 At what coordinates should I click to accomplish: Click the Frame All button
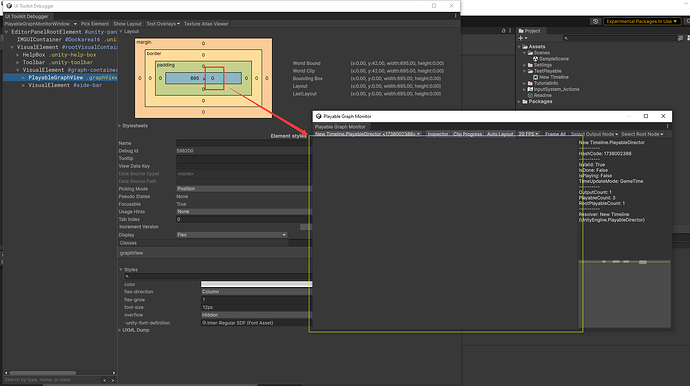(555, 134)
